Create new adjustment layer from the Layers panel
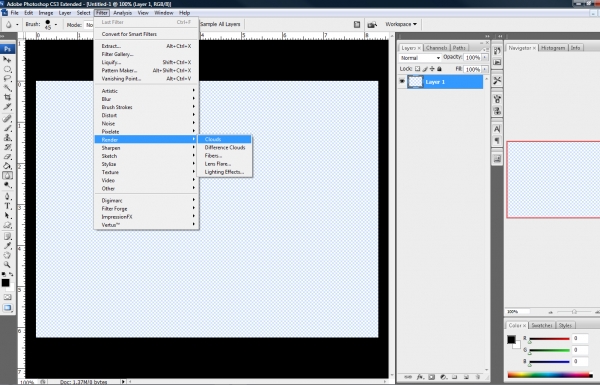The height and width of the screenshot is (385, 600). coord(443,377)
